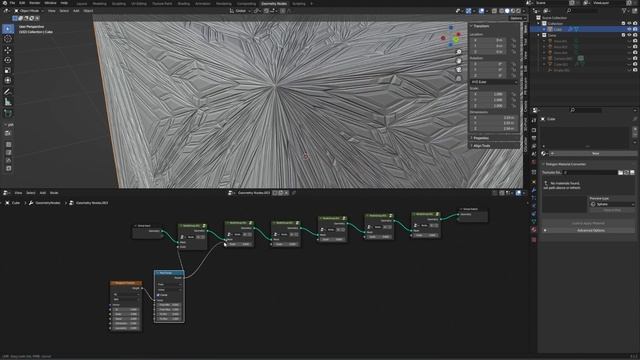Click the Dimensions Z value field
This screenshot has height=360, width=640.
pyautogui.click(x=494, y=129)
